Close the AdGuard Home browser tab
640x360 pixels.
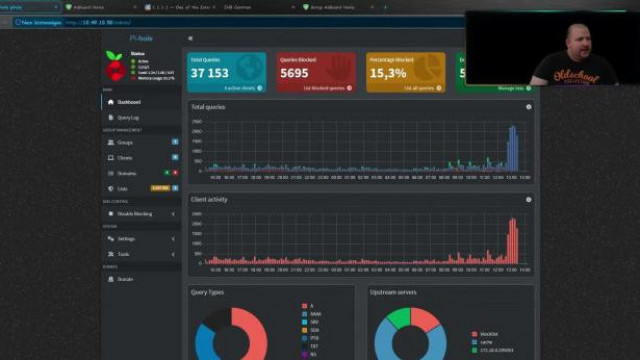tap(135, 7)
